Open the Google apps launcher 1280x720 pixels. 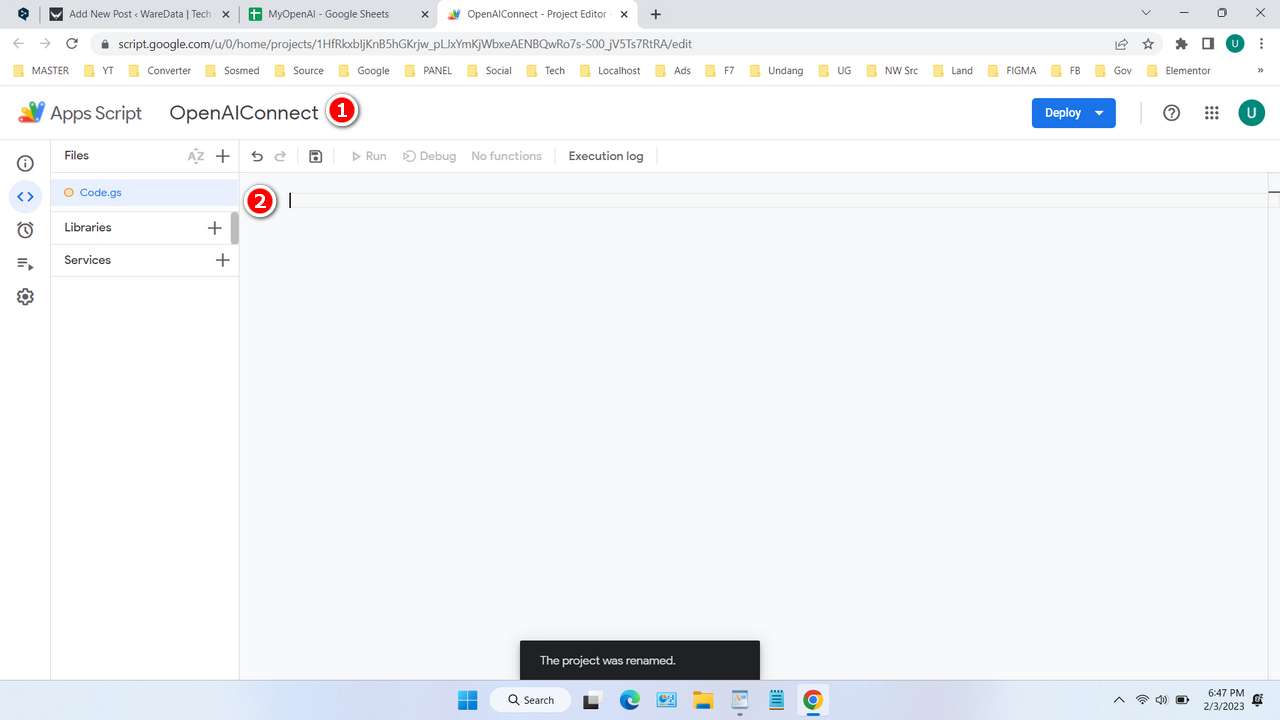pyautogui.click(x=1211, y=113)
